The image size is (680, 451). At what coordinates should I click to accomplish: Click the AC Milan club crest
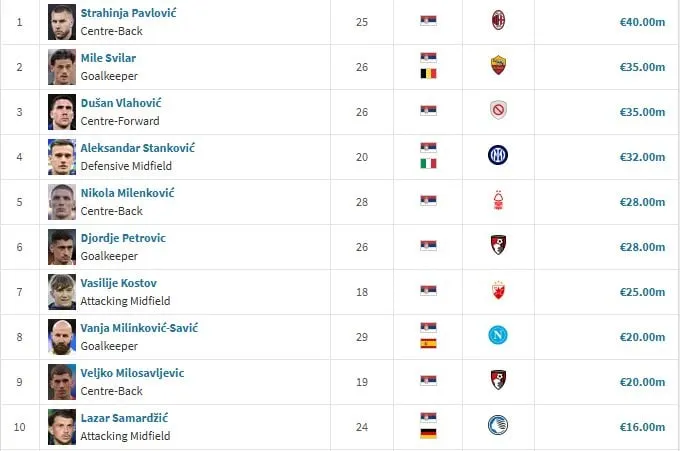(x=498, y=20)
